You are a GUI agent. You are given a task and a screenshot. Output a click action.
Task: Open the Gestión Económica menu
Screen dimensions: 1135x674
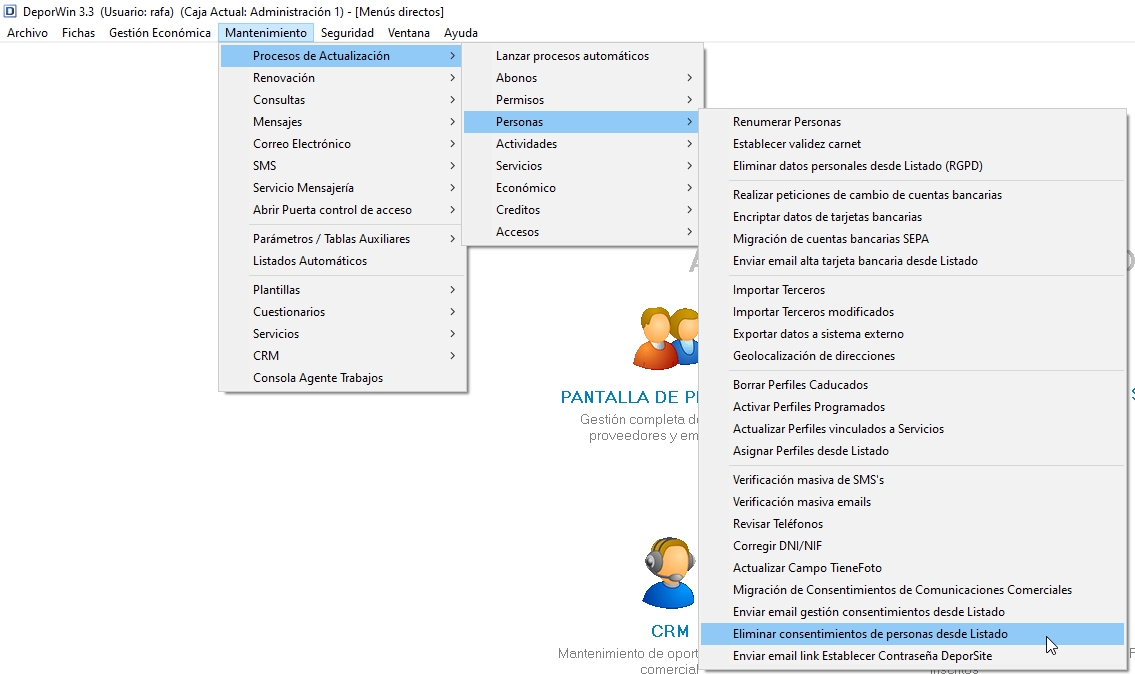coord(160,33)
